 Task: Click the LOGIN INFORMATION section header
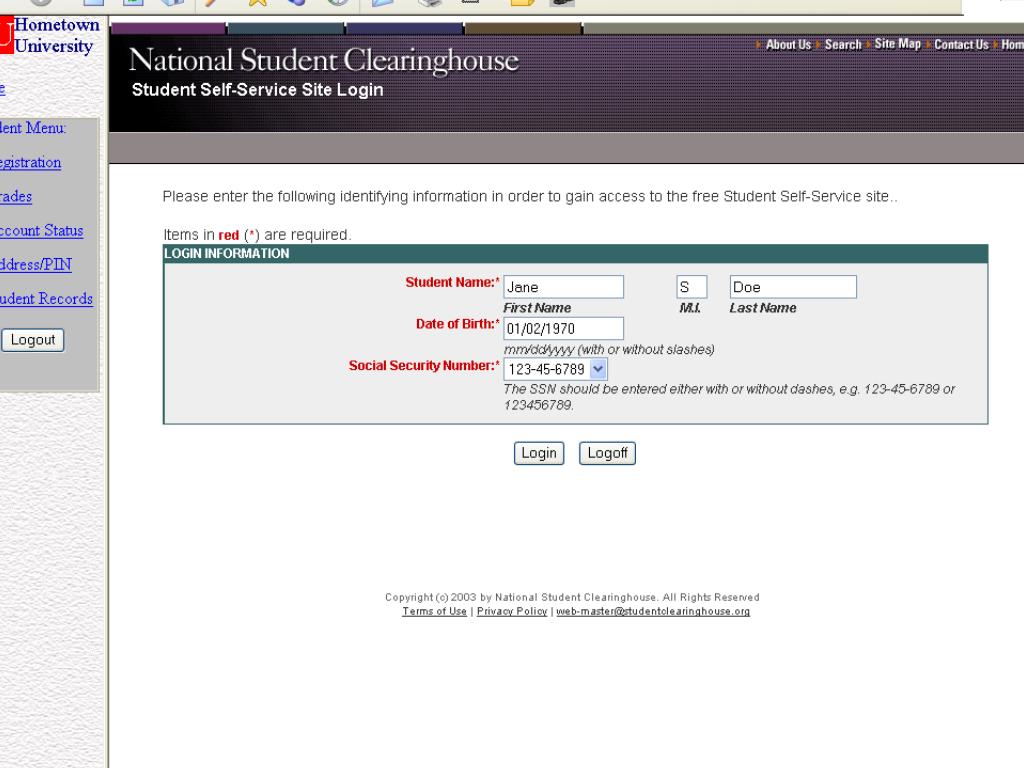227,253
